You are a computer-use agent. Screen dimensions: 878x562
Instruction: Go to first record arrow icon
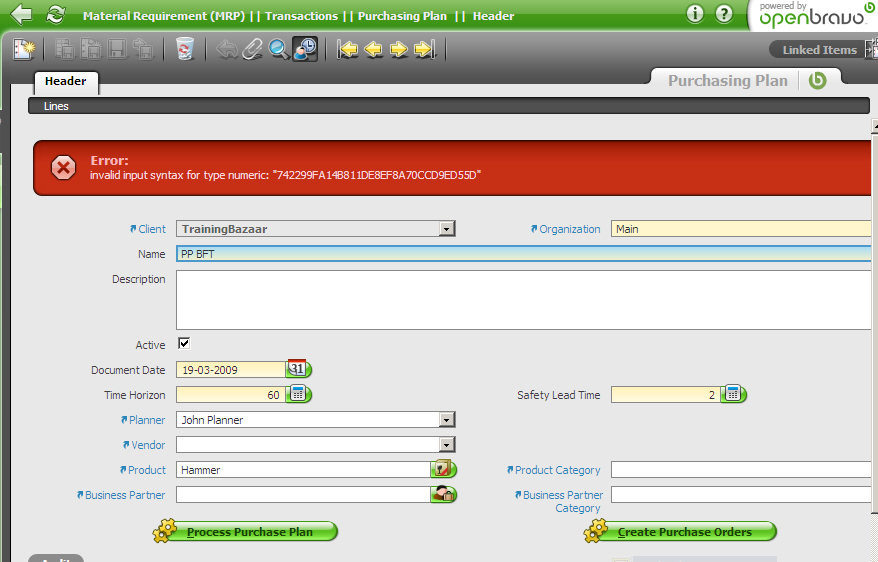click(347, 49)
